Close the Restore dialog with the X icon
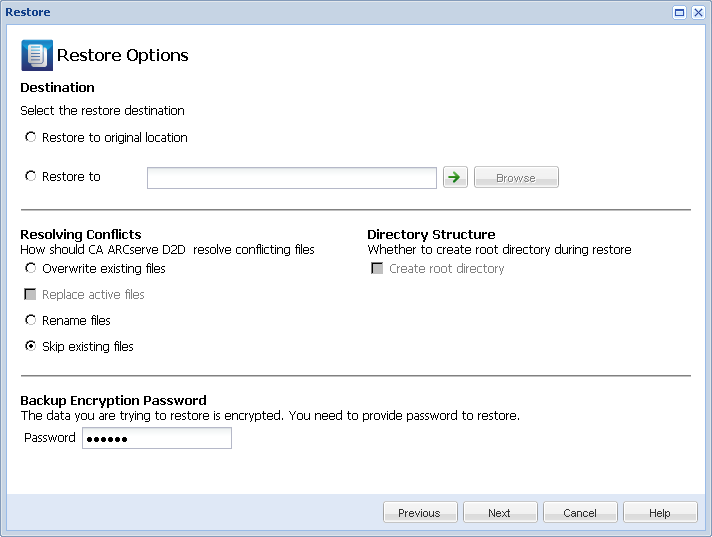Screen dimensions: 712x537 pyautogui.click(x=697, y=13)
